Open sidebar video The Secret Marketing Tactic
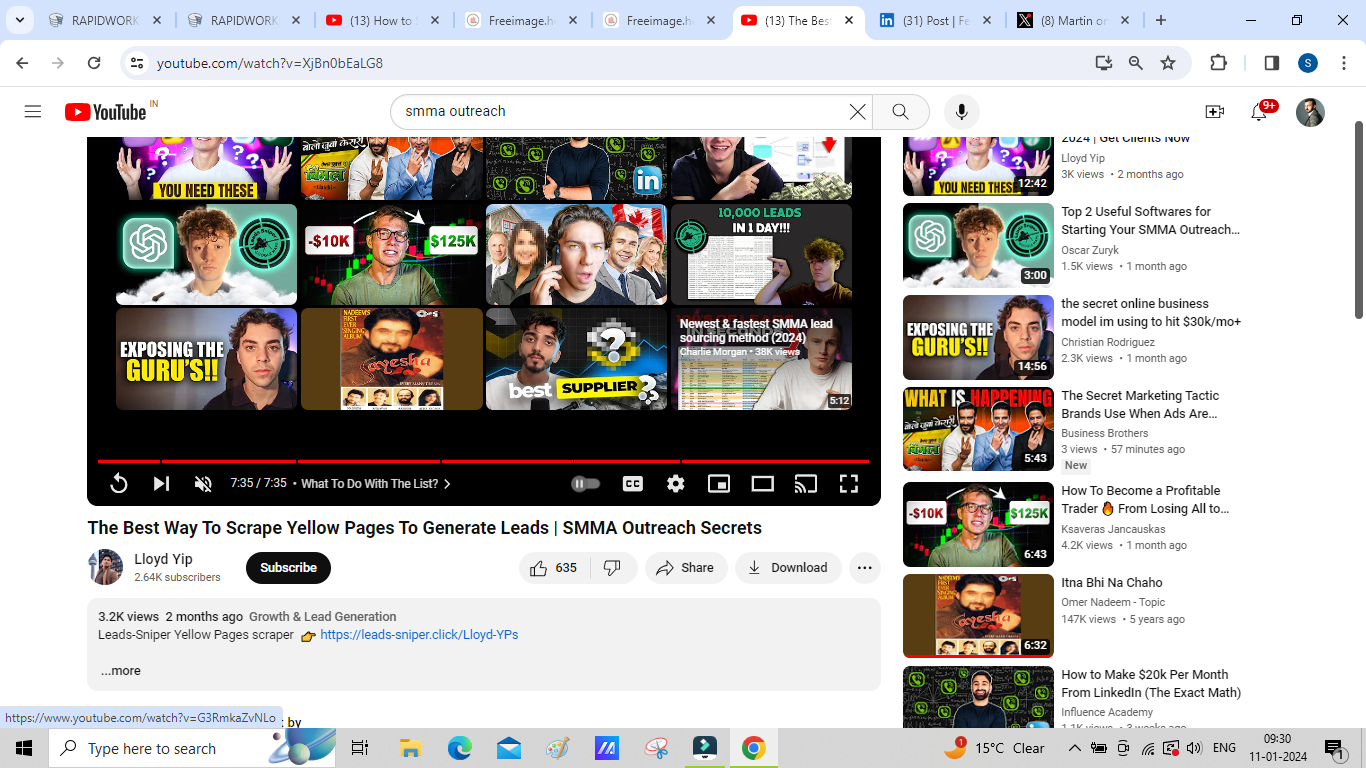This screenshot has width=1366, height=768. click(x=1140, y=405)
